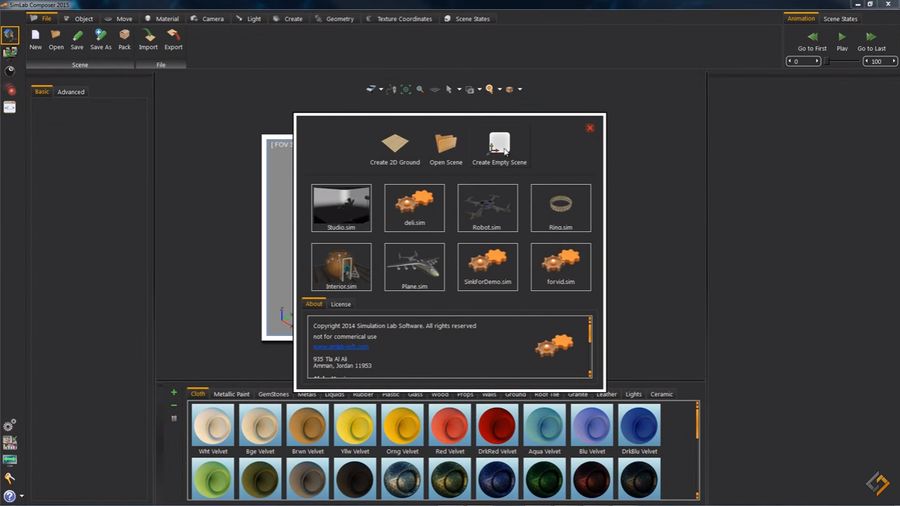Open the Robot.sim sample scene
The height and width of the screenshot is (506, 900).
tap(487, 208)
